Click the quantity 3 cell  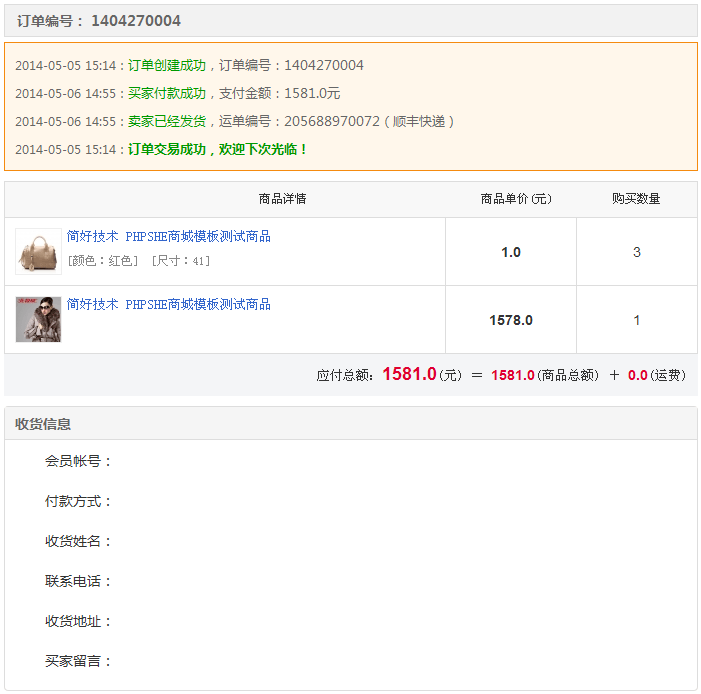(636, 253)
